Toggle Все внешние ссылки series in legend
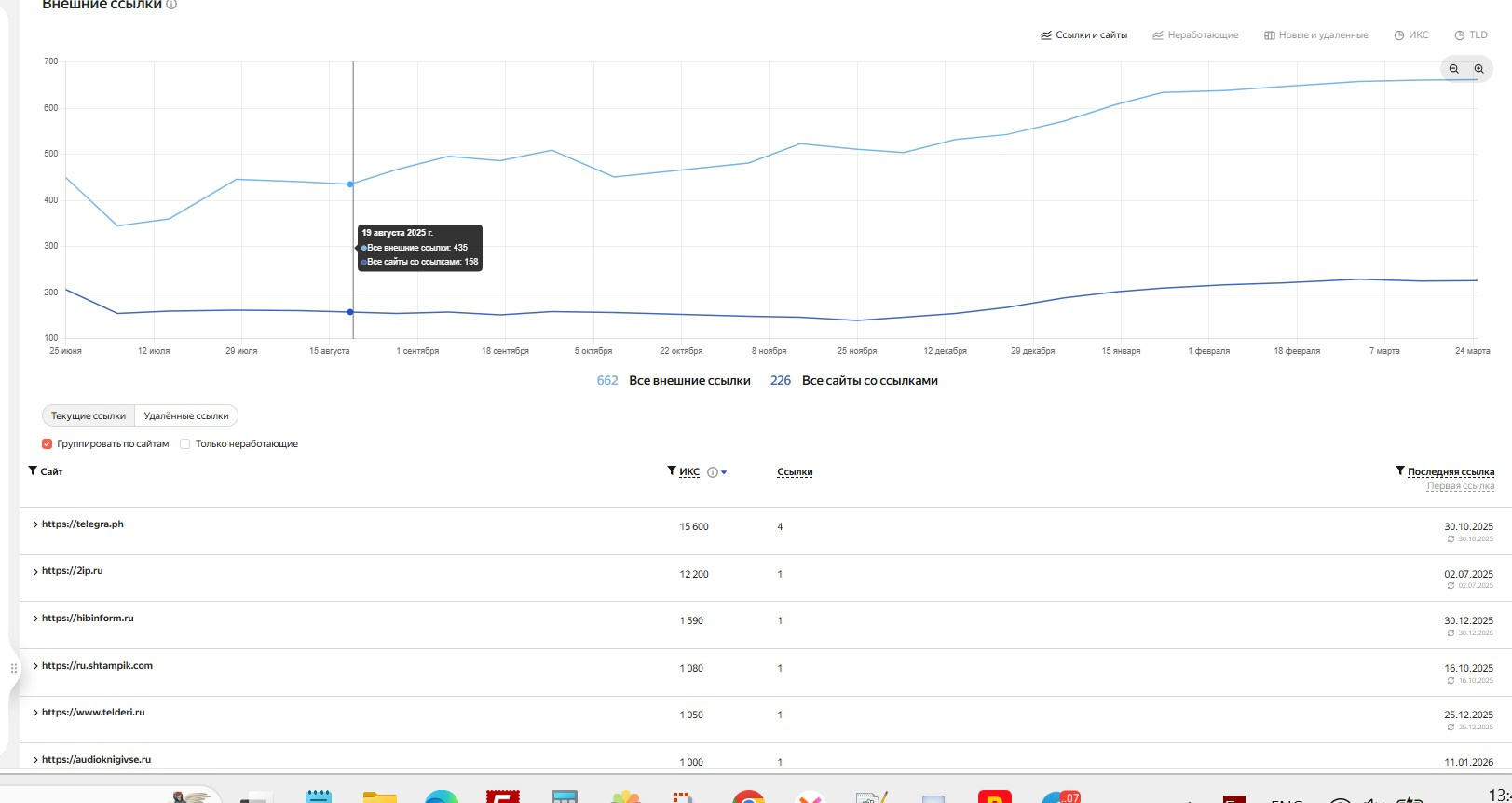 click(x=674, y=381)
